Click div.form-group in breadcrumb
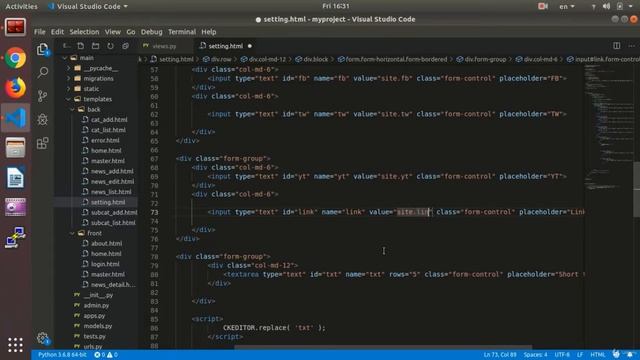640x360 pixels. 485,59
